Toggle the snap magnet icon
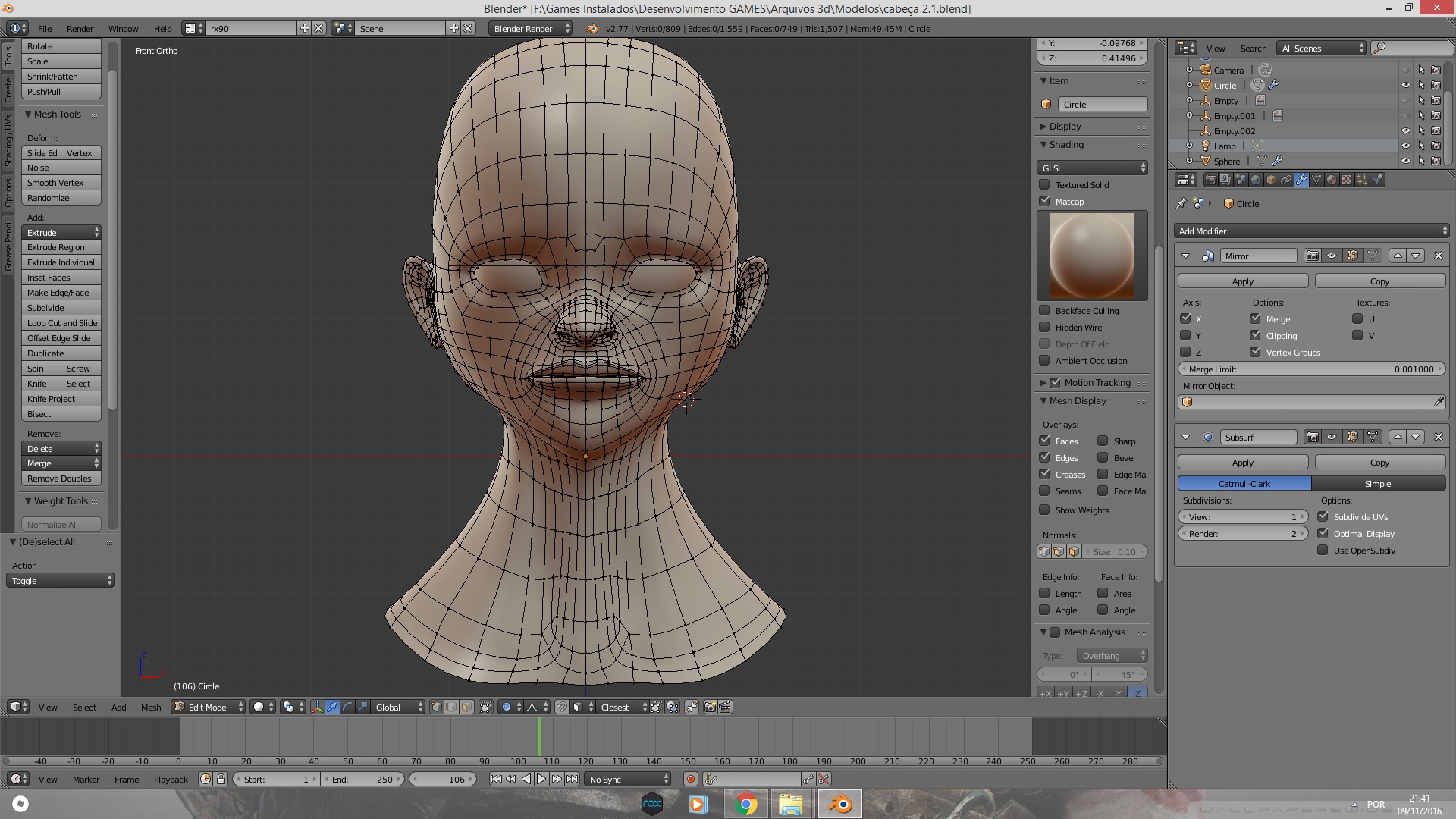Screen dimensions: 1456x819 pos(562,707)
